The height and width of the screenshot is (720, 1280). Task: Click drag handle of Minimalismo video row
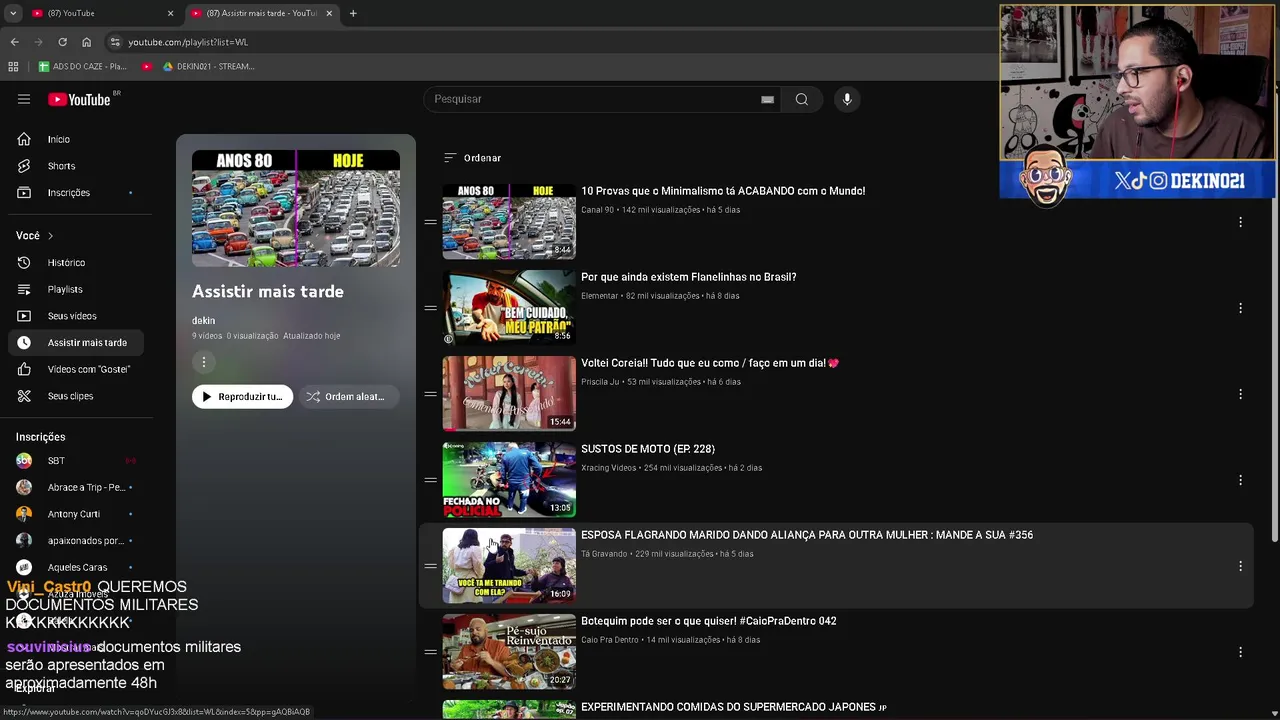(x=430, y=222)
